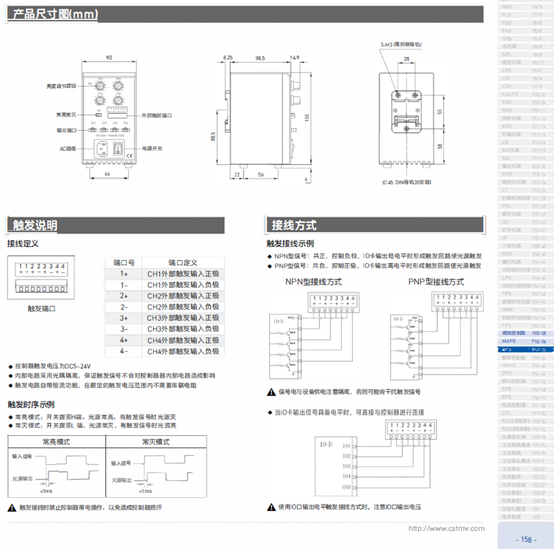Viewport: 554px width, 549px height.
Task: Click the 接线方式 section heading
Action: point(294,225)
